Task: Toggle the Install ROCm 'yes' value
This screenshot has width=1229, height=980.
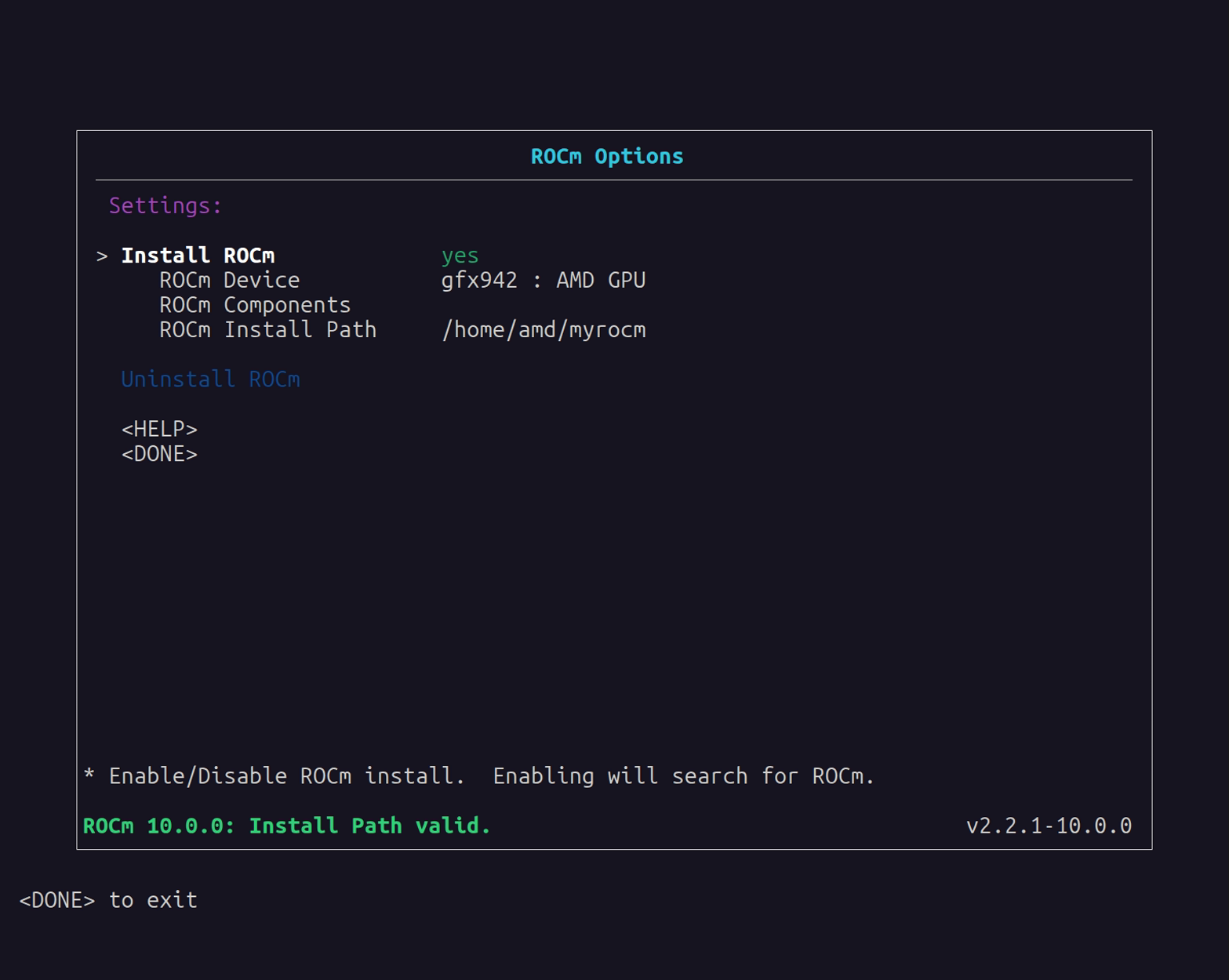Action: click(x=460, y=256)
